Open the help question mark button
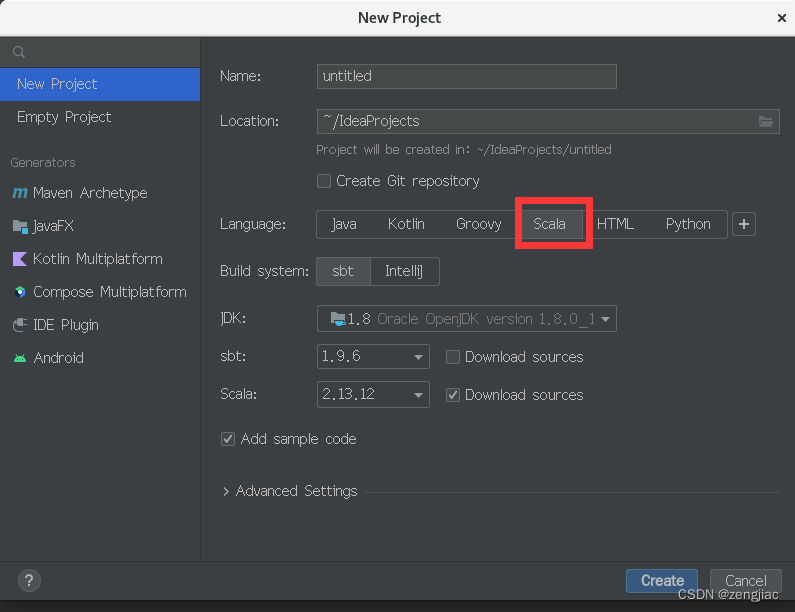The width and height of the screenshot is (795, 612). (29, 581)
